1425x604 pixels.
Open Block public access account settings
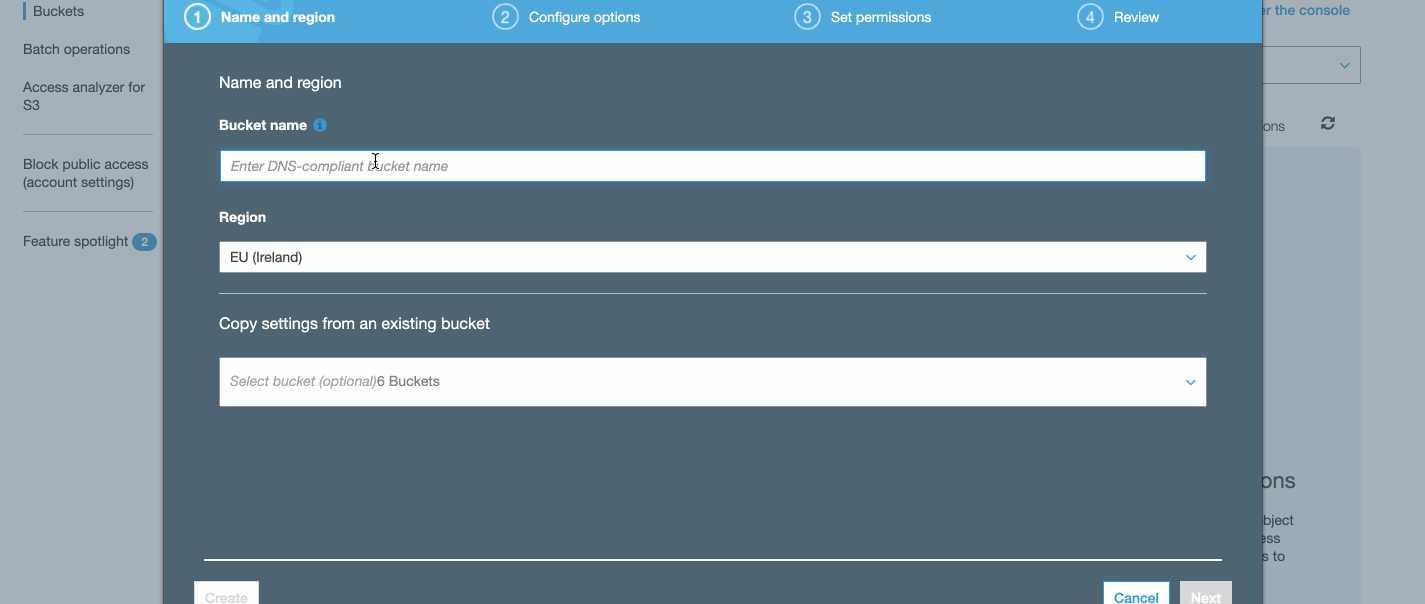(86, 172)
